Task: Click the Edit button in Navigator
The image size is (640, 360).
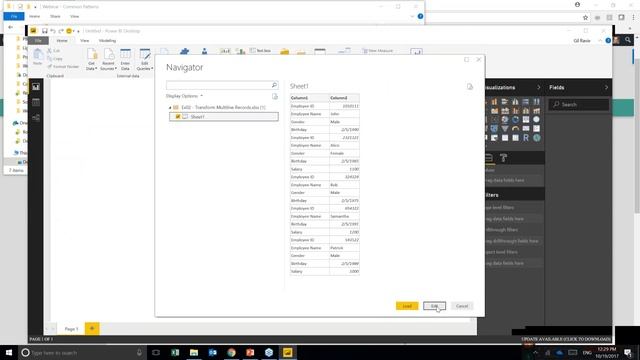Action: point(434,306)
